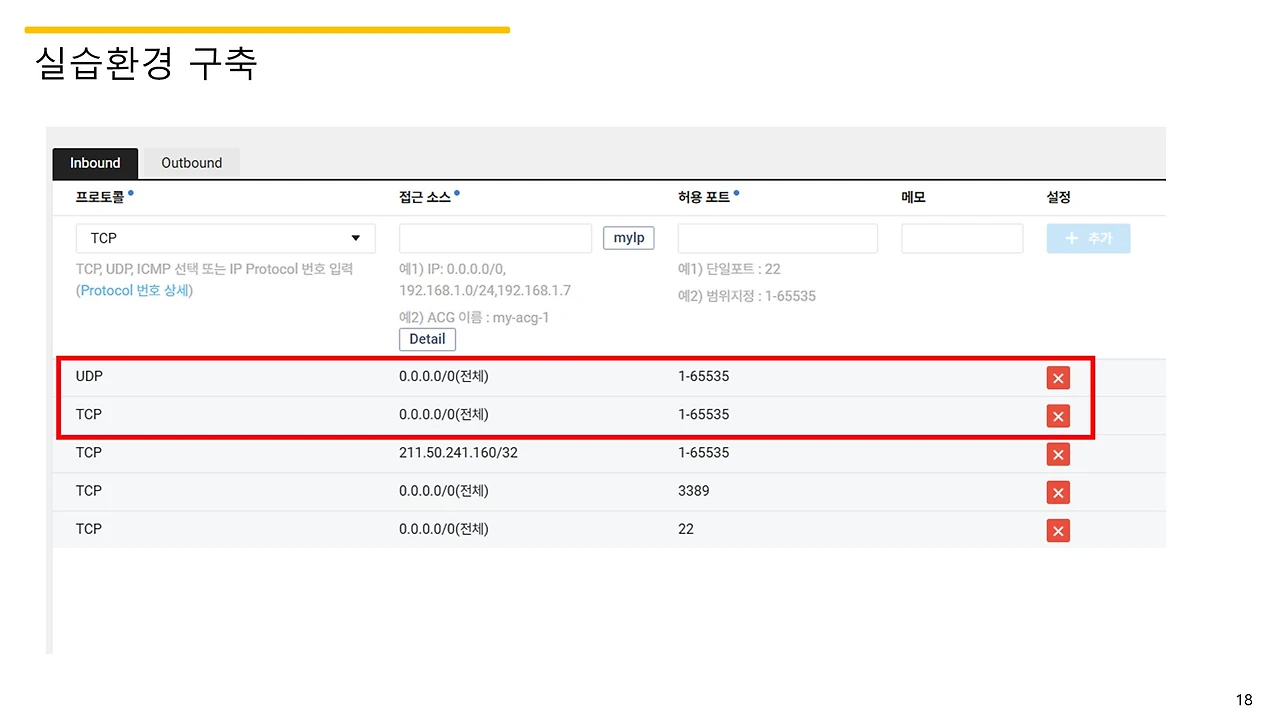Click the 프로토콜 column header

click(100, 198)
